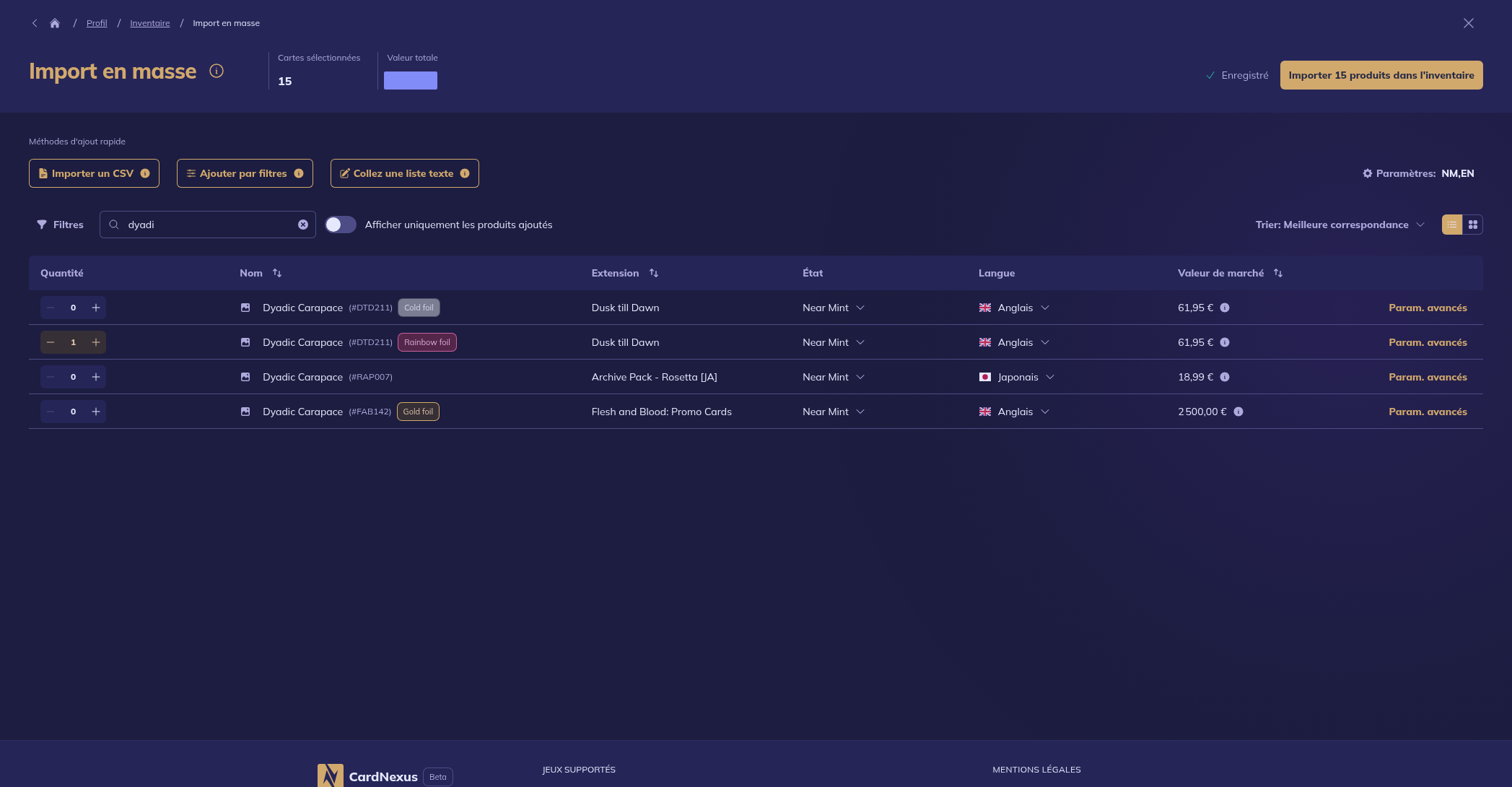Toggle Afficher uniquement les produits ajoutés
Image resolution: width=1512 pixels, height=787 pixels.
click(341, 225)
